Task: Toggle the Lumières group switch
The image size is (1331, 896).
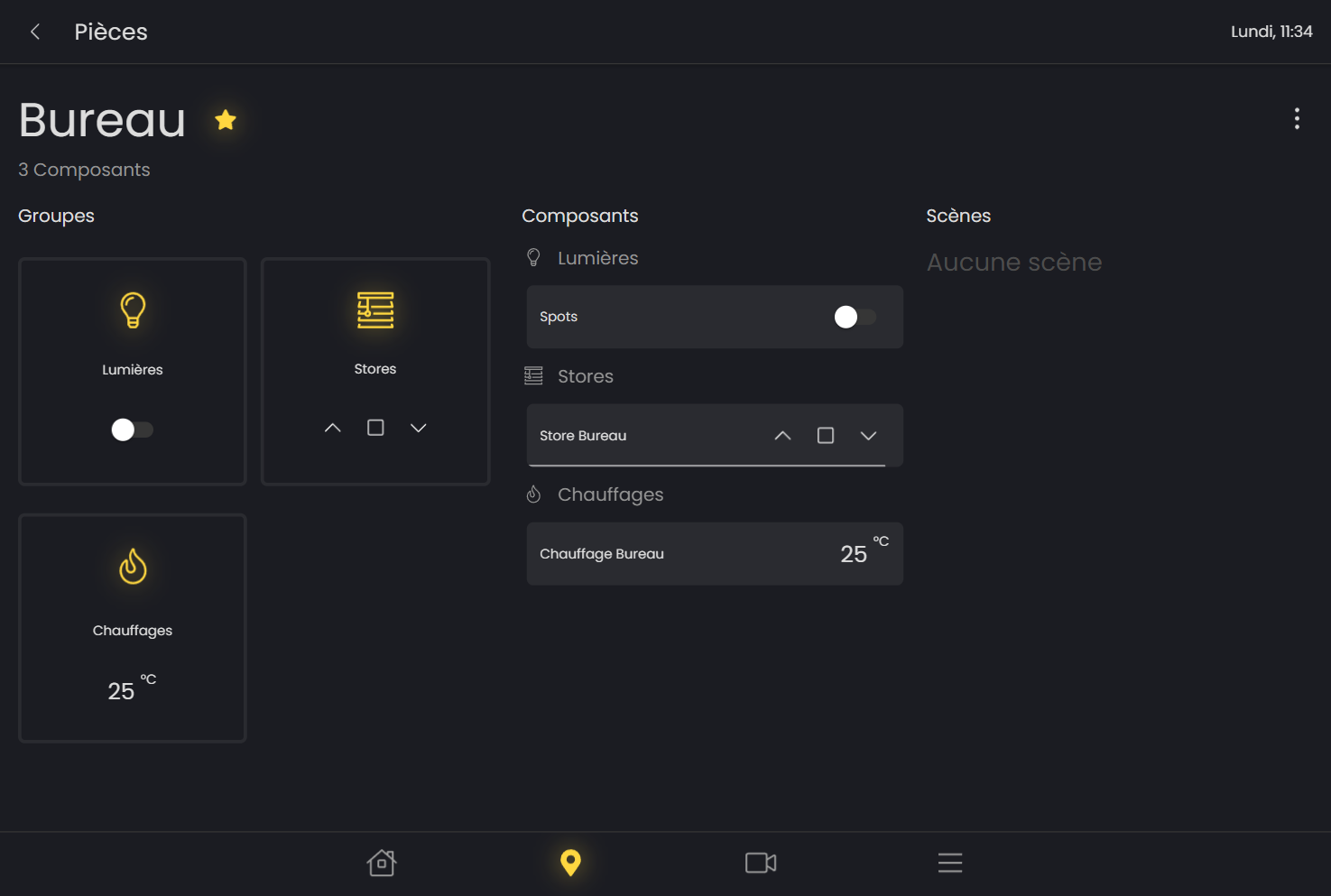Action: click(x=132, y=430)
